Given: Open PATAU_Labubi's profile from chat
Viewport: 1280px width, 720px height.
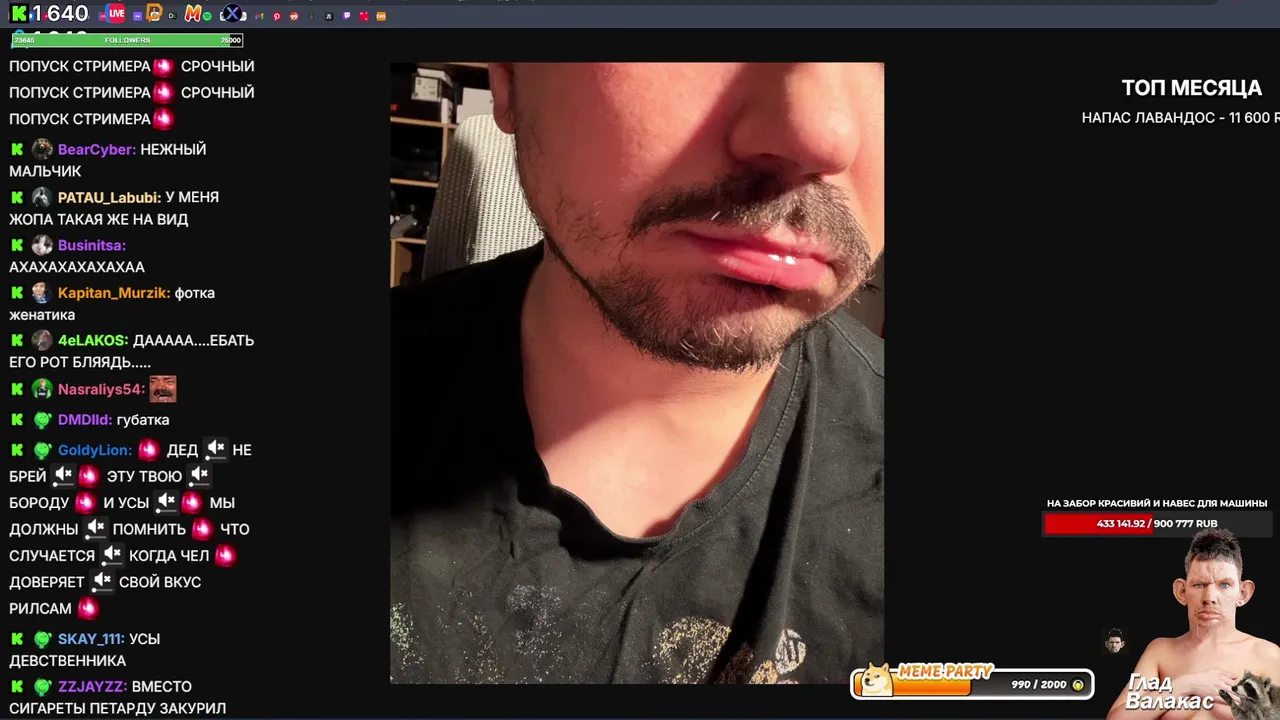Looking at the screenshot, I should pos(109,197).
